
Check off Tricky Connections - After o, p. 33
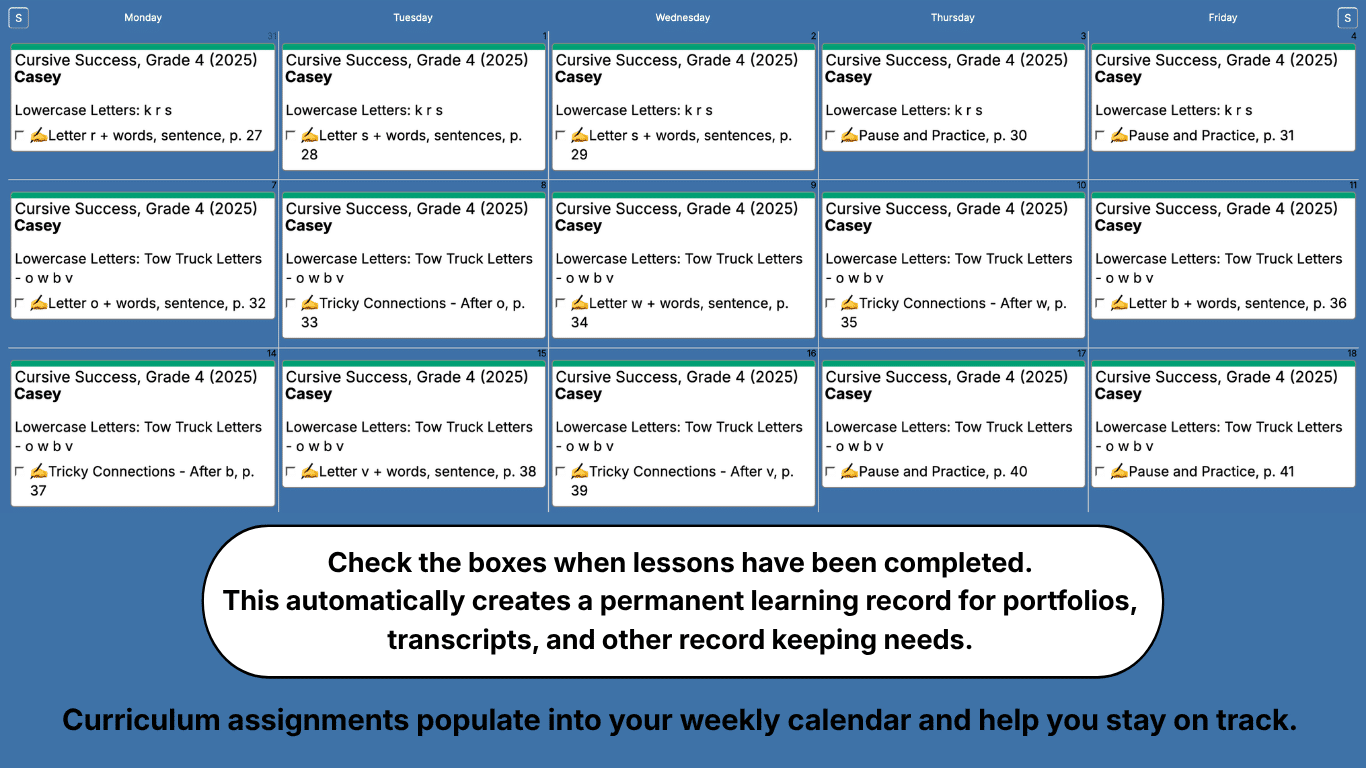(x=291, y=304)
